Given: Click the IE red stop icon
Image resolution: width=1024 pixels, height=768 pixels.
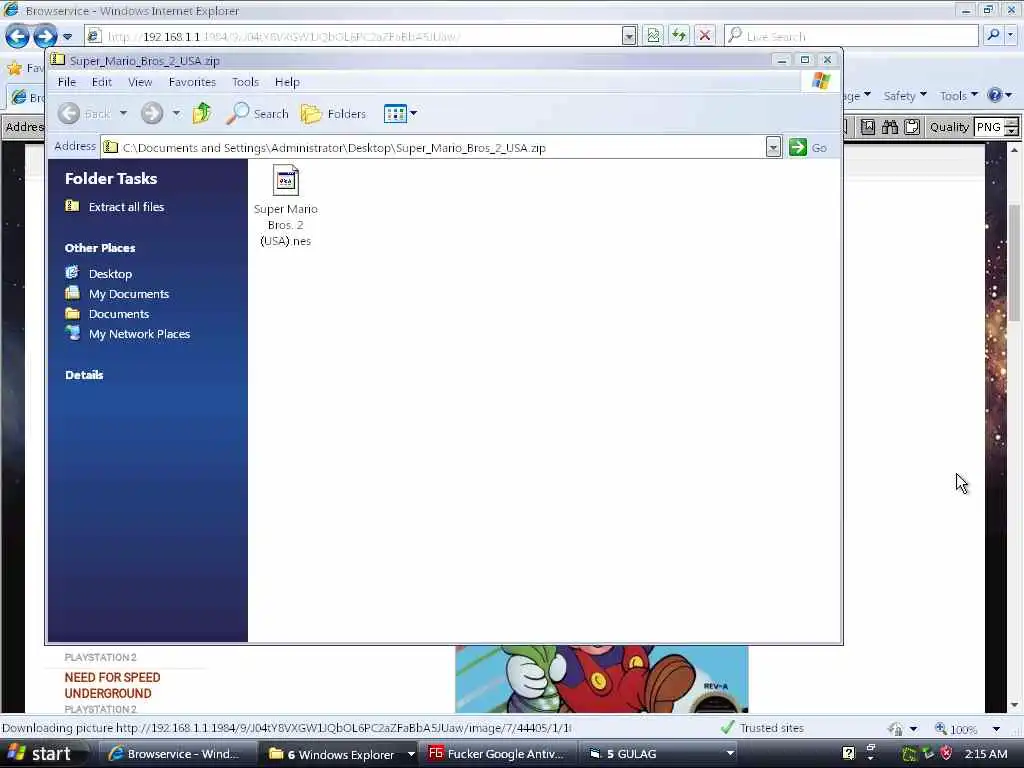Looking at the screenshot, I should pos(705,36).
